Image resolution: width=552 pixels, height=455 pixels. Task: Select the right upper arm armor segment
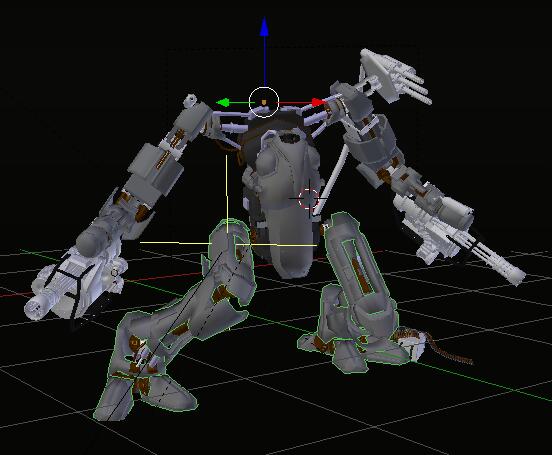[x=374, y=147]
